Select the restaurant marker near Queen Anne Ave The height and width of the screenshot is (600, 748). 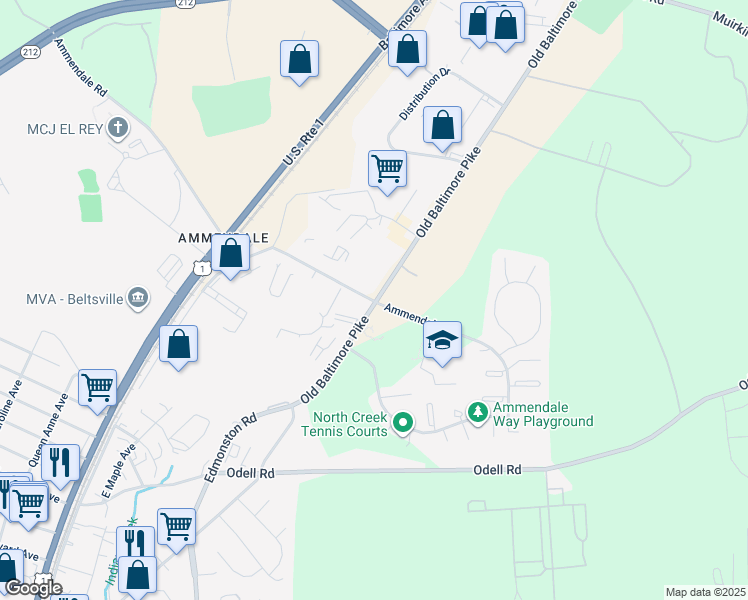[61, 464]
